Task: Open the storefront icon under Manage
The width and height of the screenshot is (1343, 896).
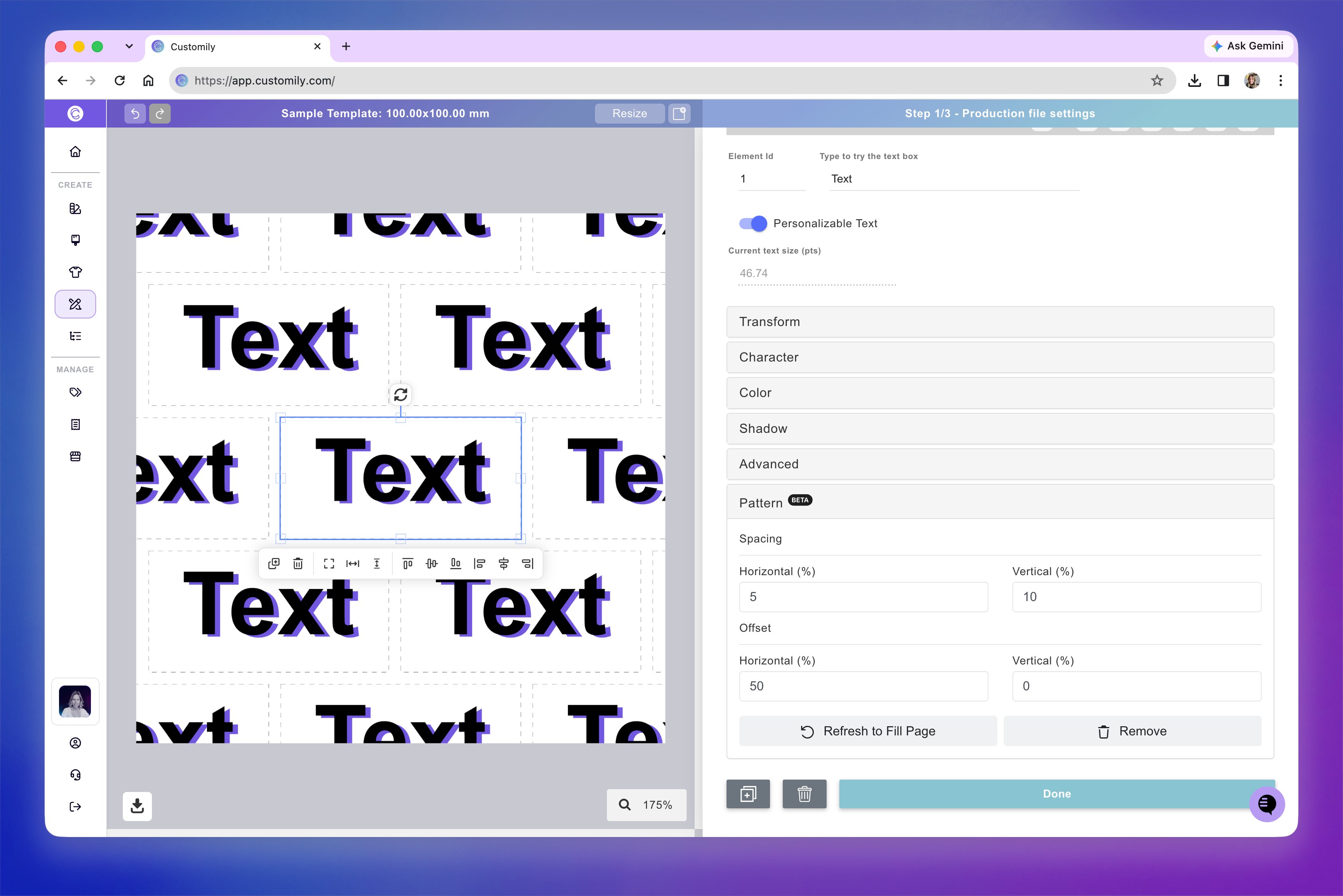Action: point(75,457)
